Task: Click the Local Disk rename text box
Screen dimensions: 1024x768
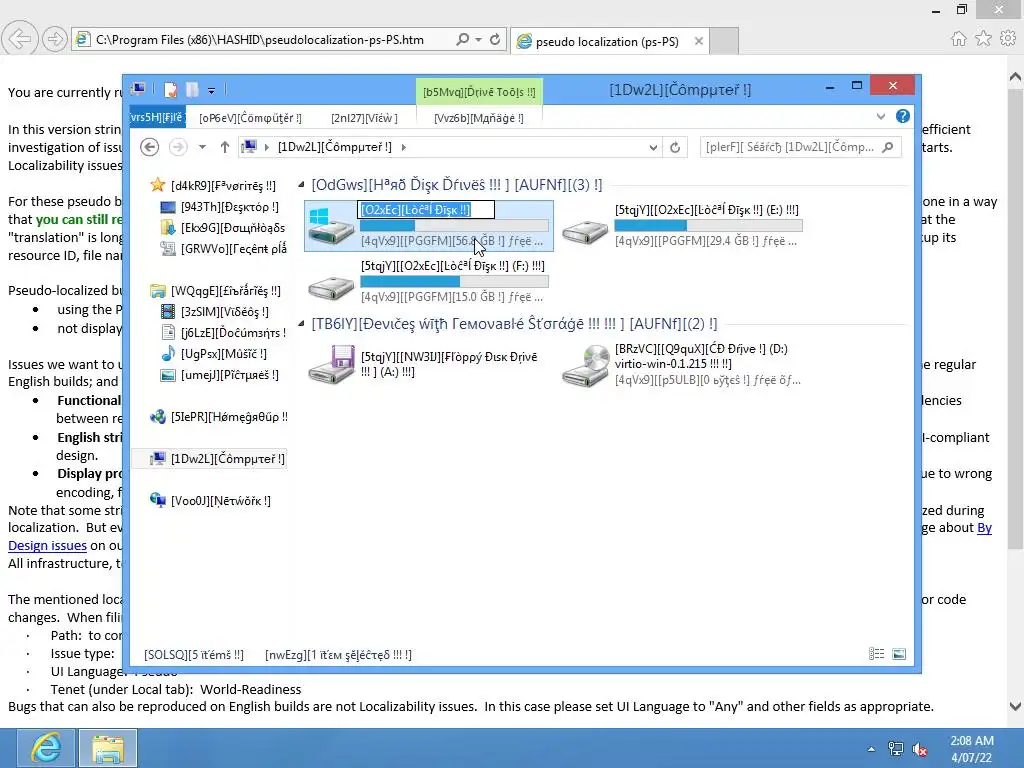Action: [x=426, y=210]
